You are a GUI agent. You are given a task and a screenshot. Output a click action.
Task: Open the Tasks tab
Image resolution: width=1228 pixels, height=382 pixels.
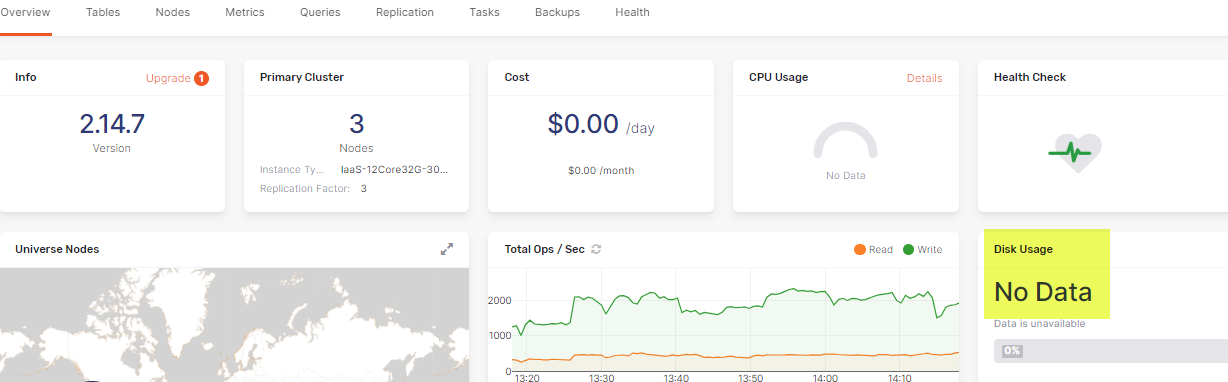(484, 13)
